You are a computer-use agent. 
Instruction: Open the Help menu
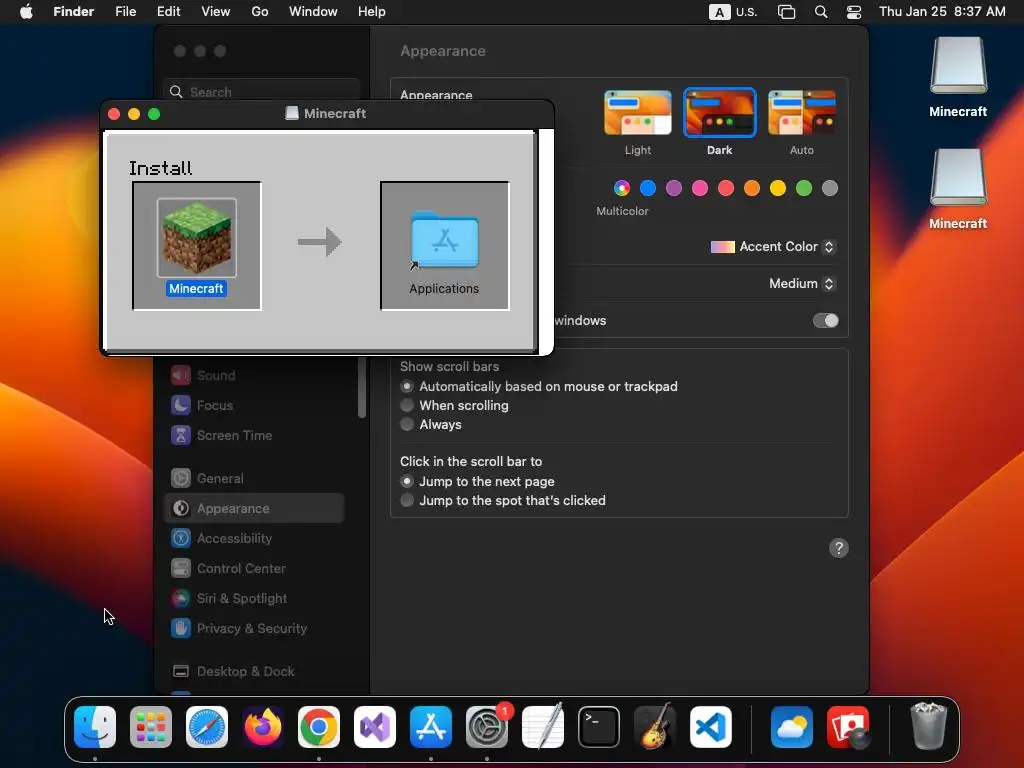(x=372, y=12)
